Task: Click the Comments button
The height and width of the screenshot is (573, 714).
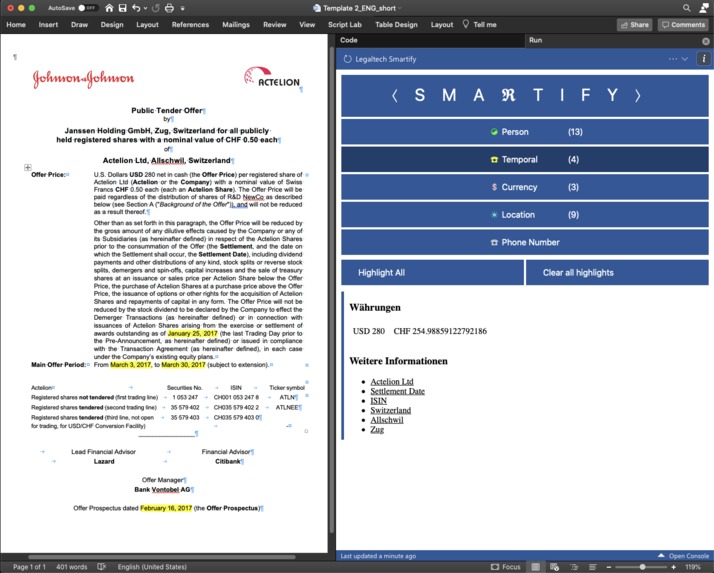Action: (683, 25)
